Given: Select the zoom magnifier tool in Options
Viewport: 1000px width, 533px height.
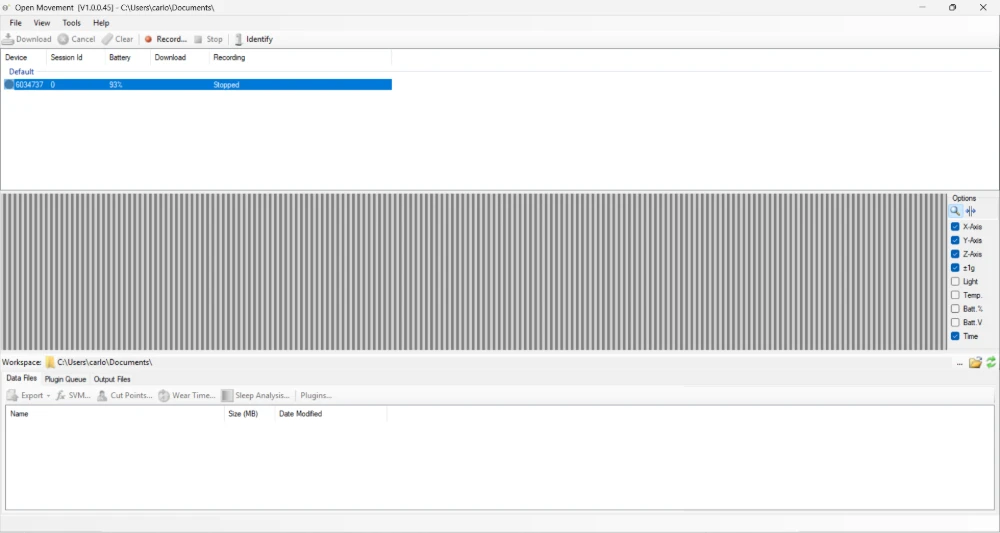Looking at the screenshot, I should (x=955, y=211).
